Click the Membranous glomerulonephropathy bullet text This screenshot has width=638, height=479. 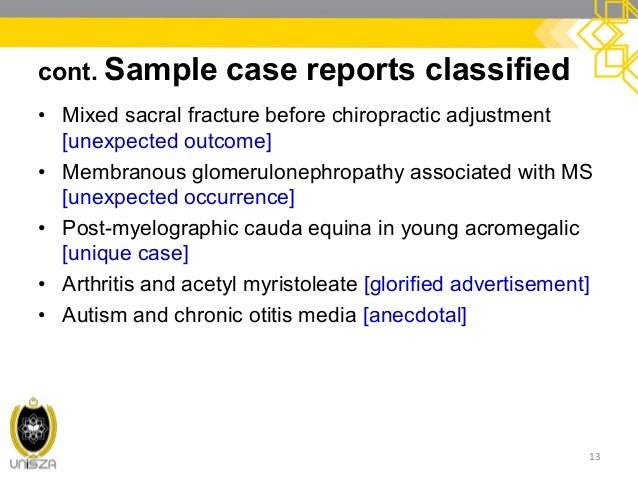tap(327, 172)
